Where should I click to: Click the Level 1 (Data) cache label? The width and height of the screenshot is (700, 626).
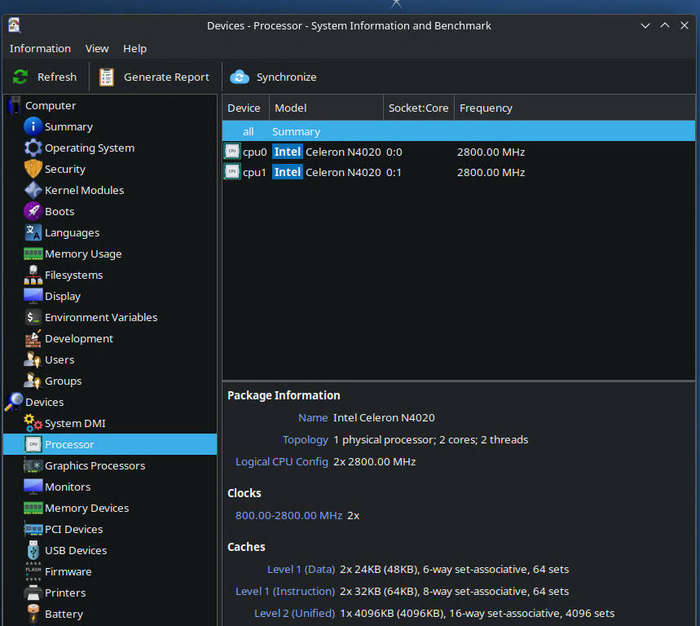click(301, 569)
